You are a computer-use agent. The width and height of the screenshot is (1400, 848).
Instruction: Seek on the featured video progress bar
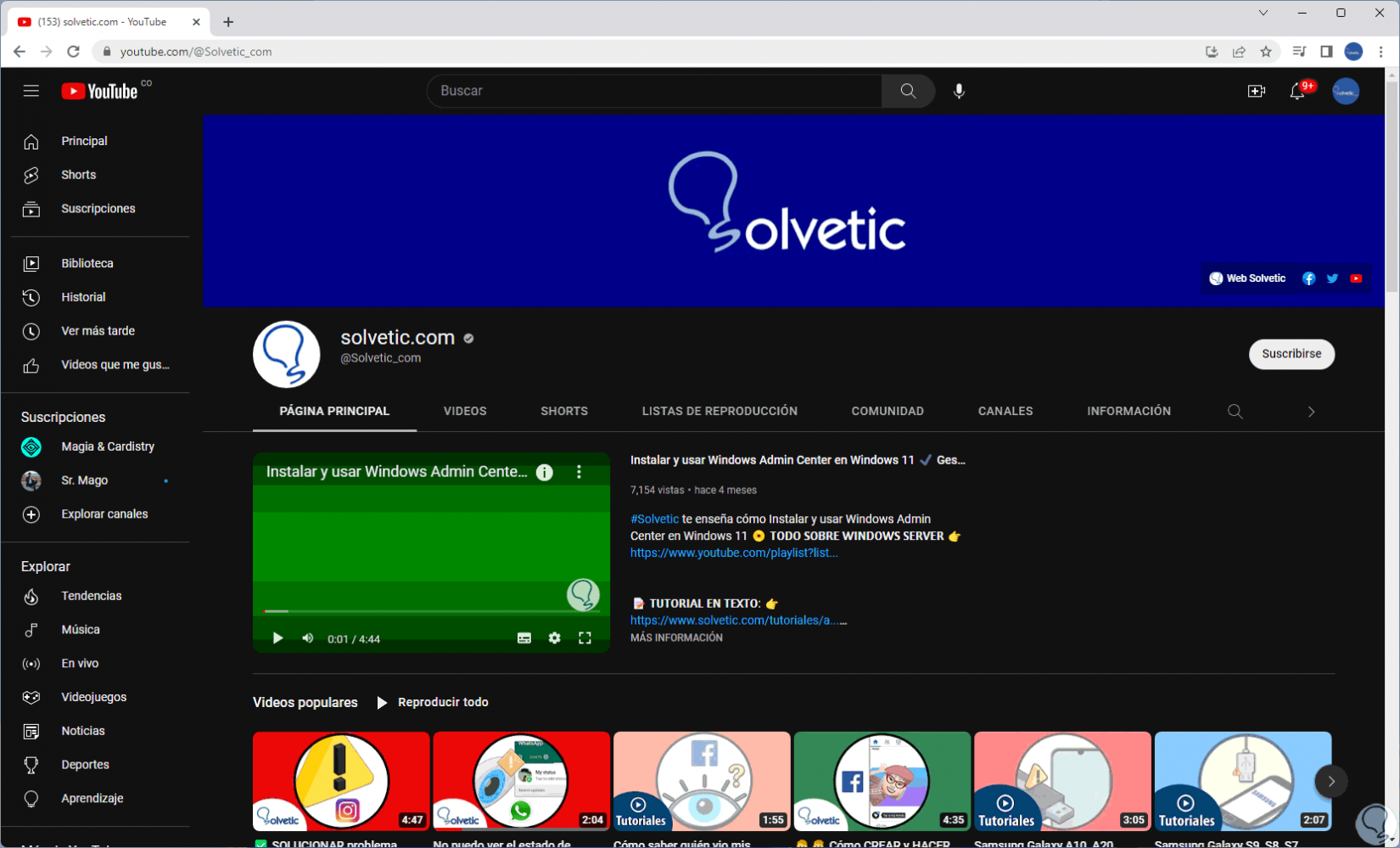pos(431,611)
